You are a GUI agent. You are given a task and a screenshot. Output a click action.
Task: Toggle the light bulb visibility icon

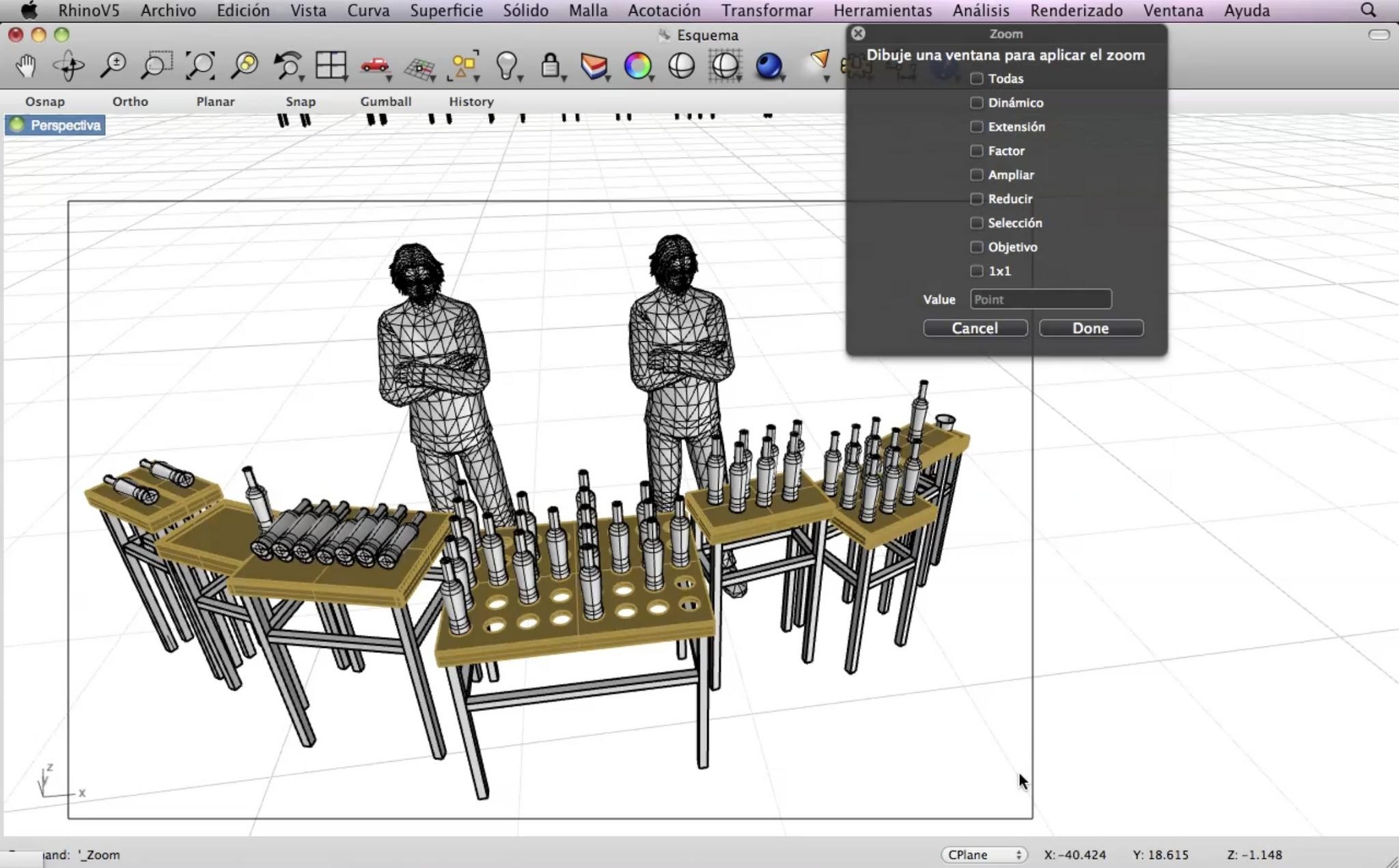click(x=507, y=66)
